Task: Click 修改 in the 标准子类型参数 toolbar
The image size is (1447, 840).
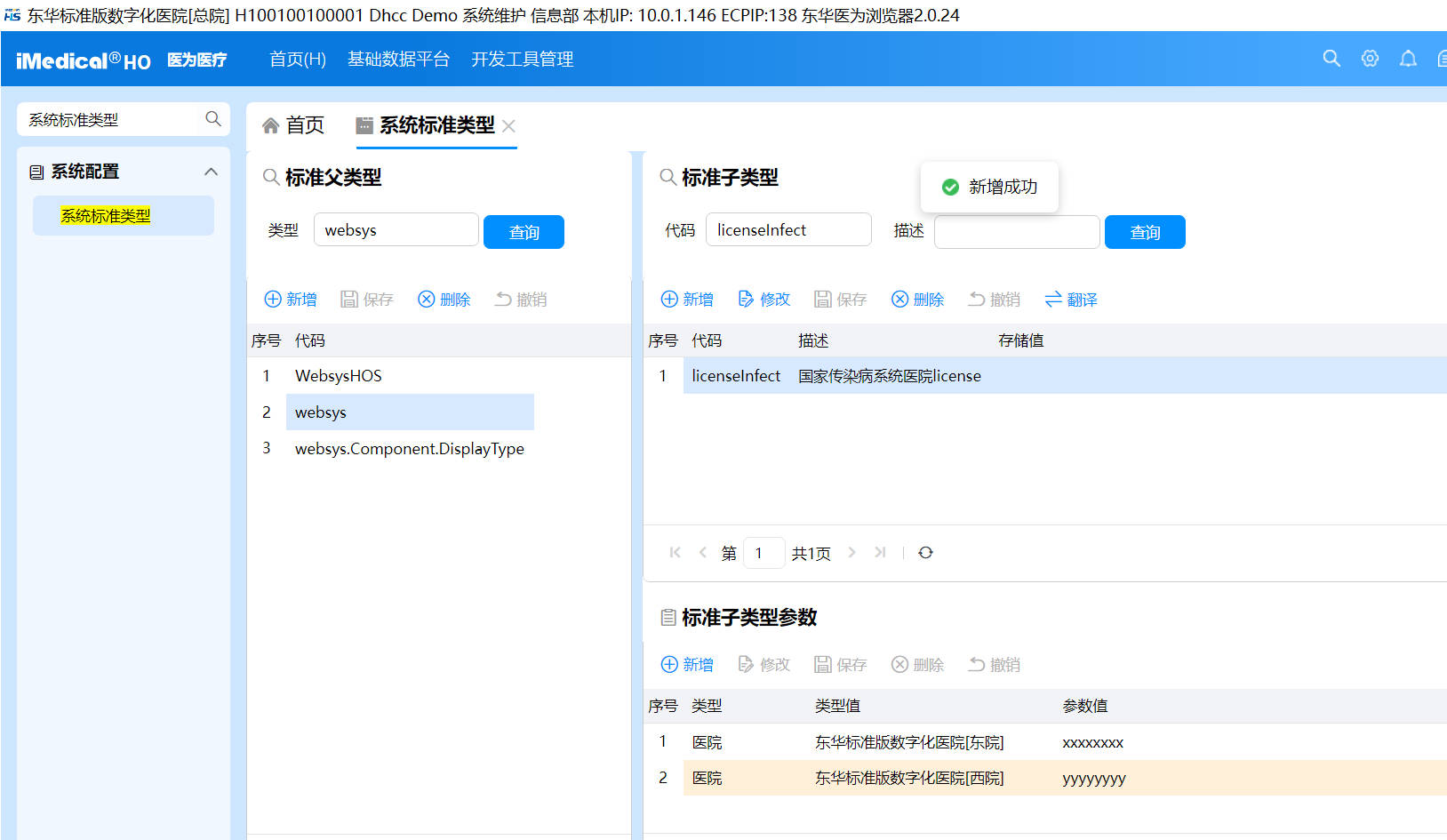Action: [x=764, y=665]
